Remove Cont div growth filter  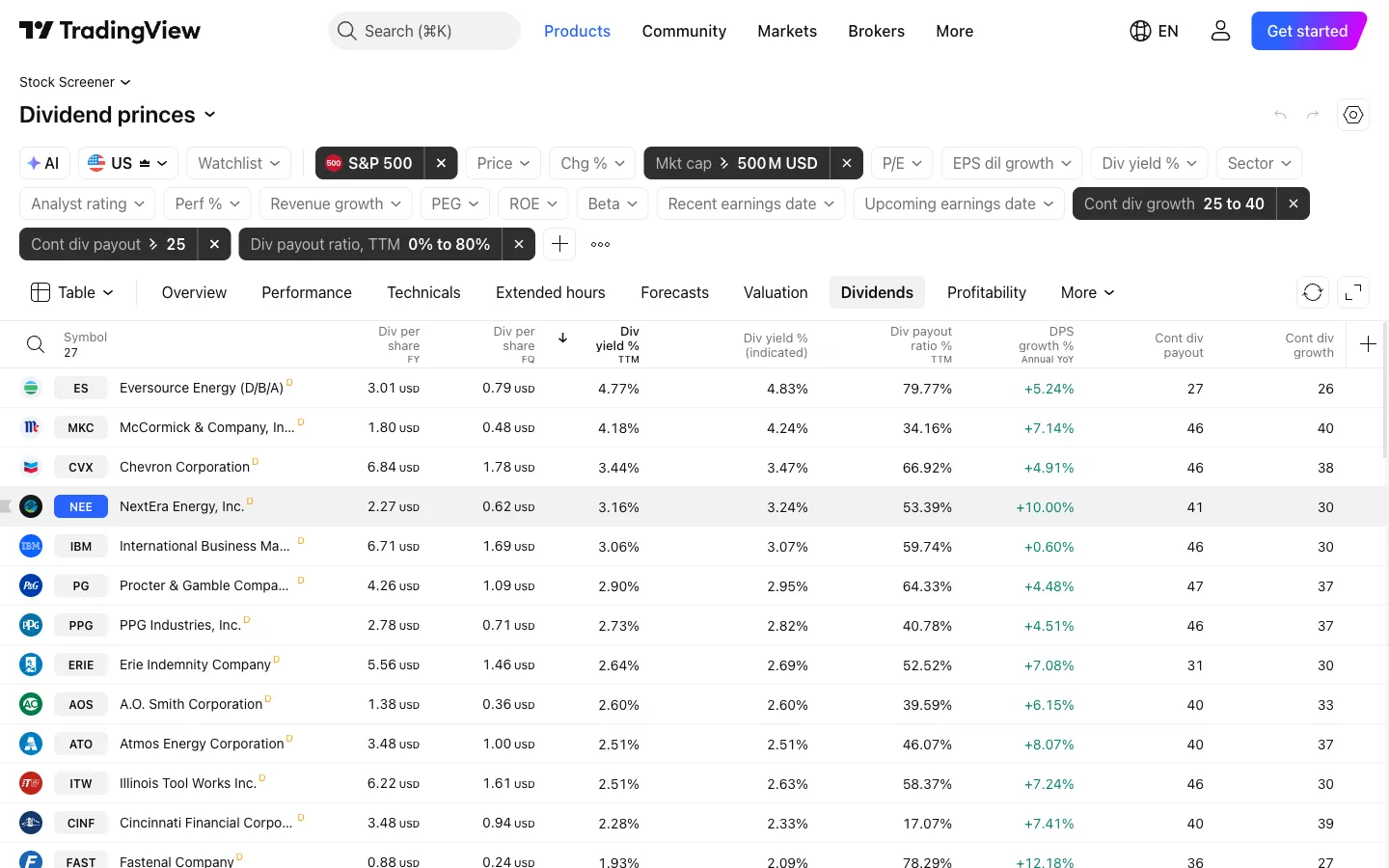(x=1293, y=203)
